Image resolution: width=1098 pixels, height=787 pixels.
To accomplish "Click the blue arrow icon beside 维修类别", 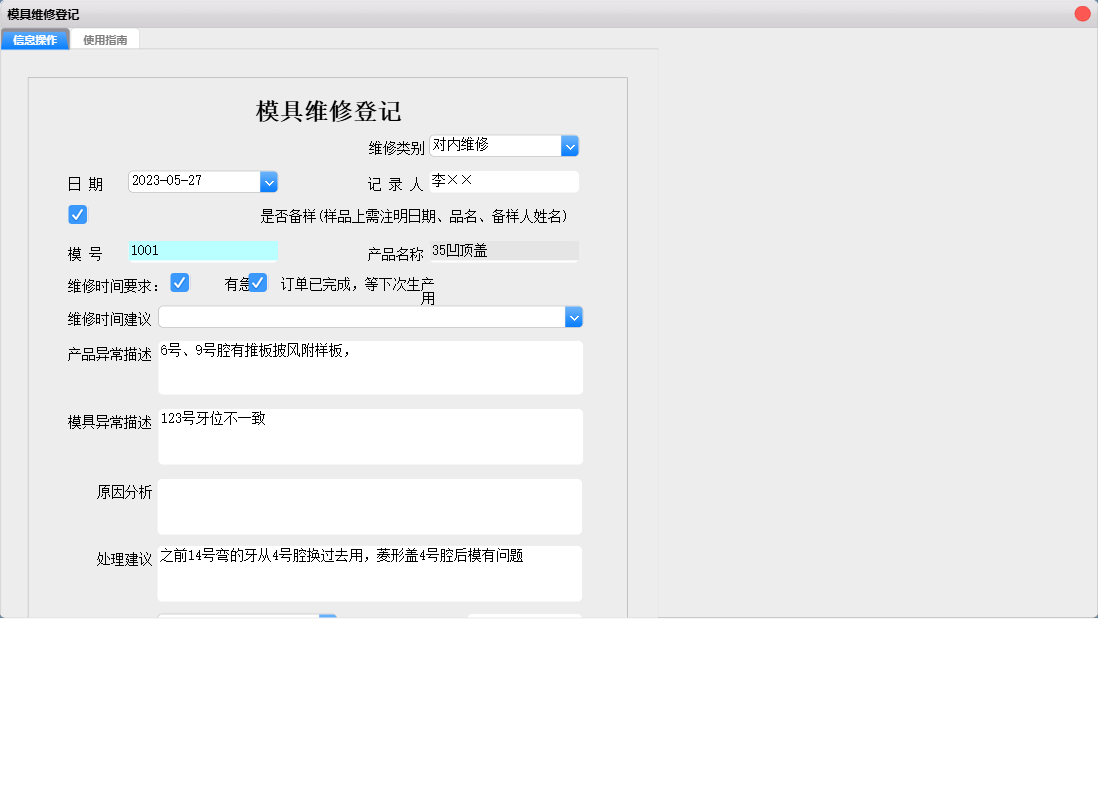I will click(570, 145).
